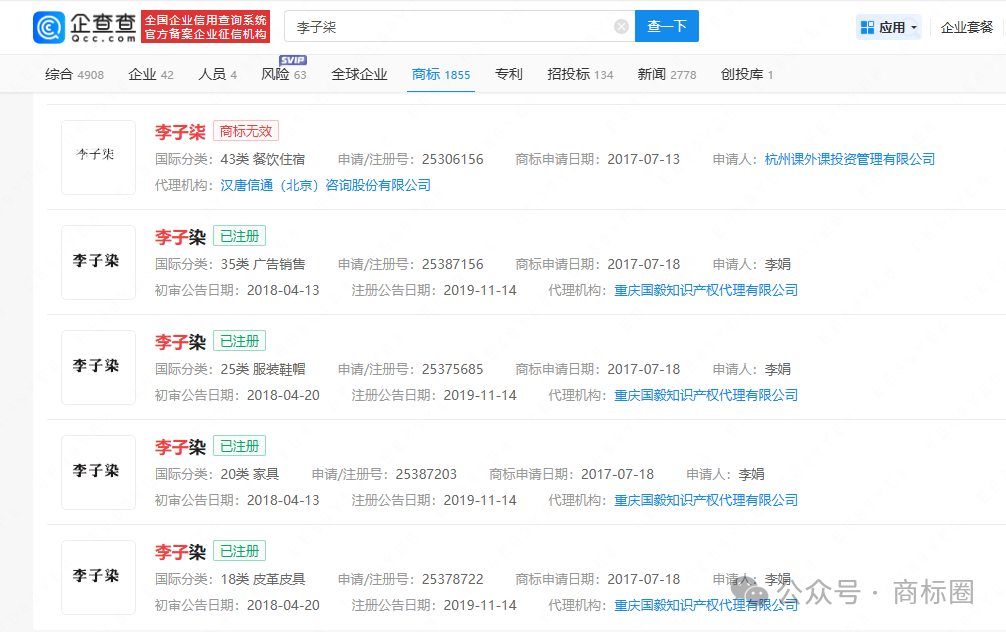The height and width of the screenshot is (632, 1006).
Task: Switch to the 新闻 tab
Action: (666, 75)
